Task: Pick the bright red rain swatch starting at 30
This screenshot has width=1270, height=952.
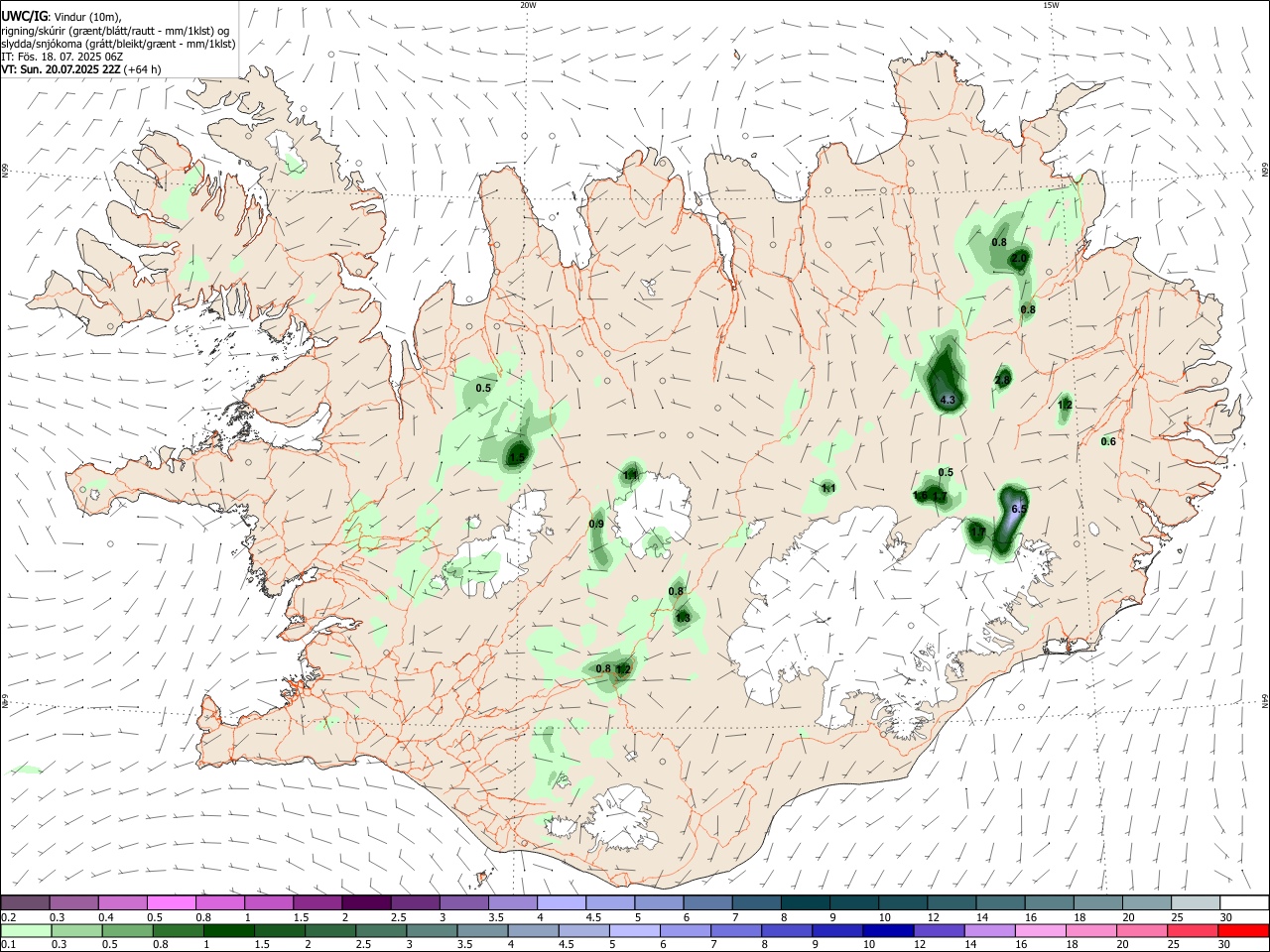Action: (1244, 931)
